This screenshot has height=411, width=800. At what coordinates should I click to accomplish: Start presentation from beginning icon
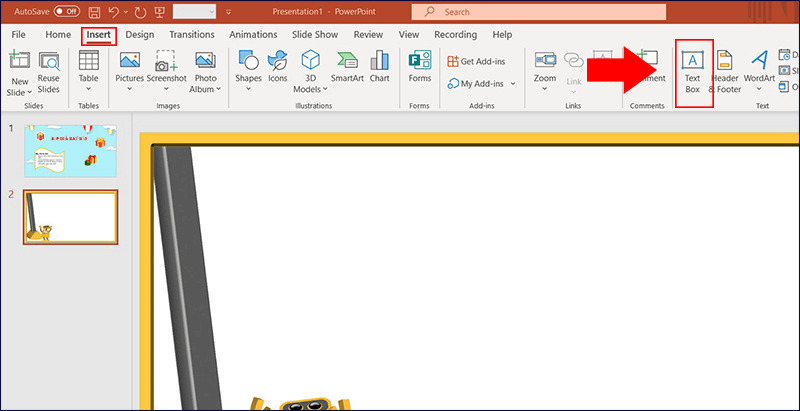(x=160, y=11)
